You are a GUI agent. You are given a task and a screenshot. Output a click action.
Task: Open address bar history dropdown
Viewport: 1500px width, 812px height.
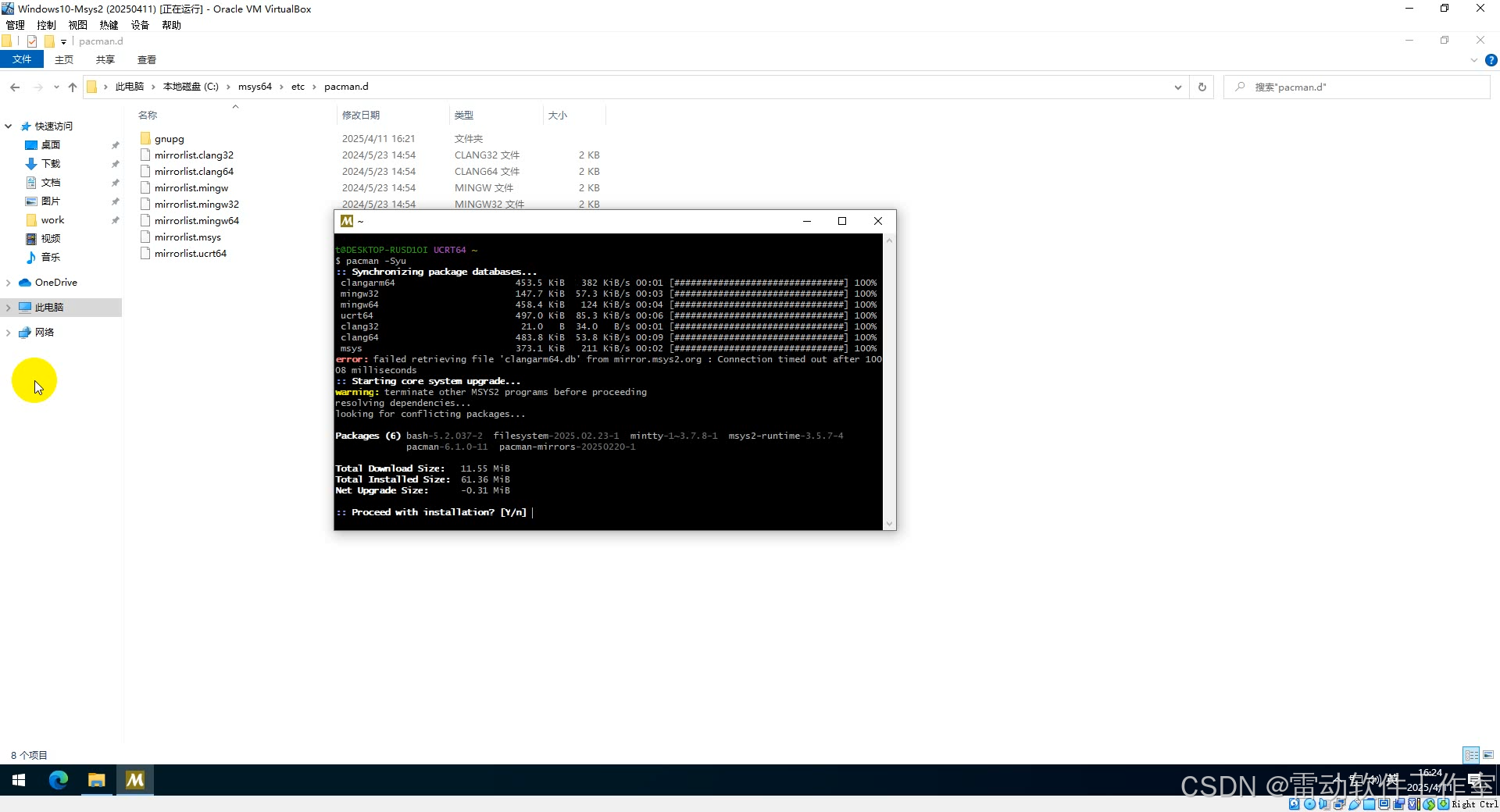(x=1177, y=87)
